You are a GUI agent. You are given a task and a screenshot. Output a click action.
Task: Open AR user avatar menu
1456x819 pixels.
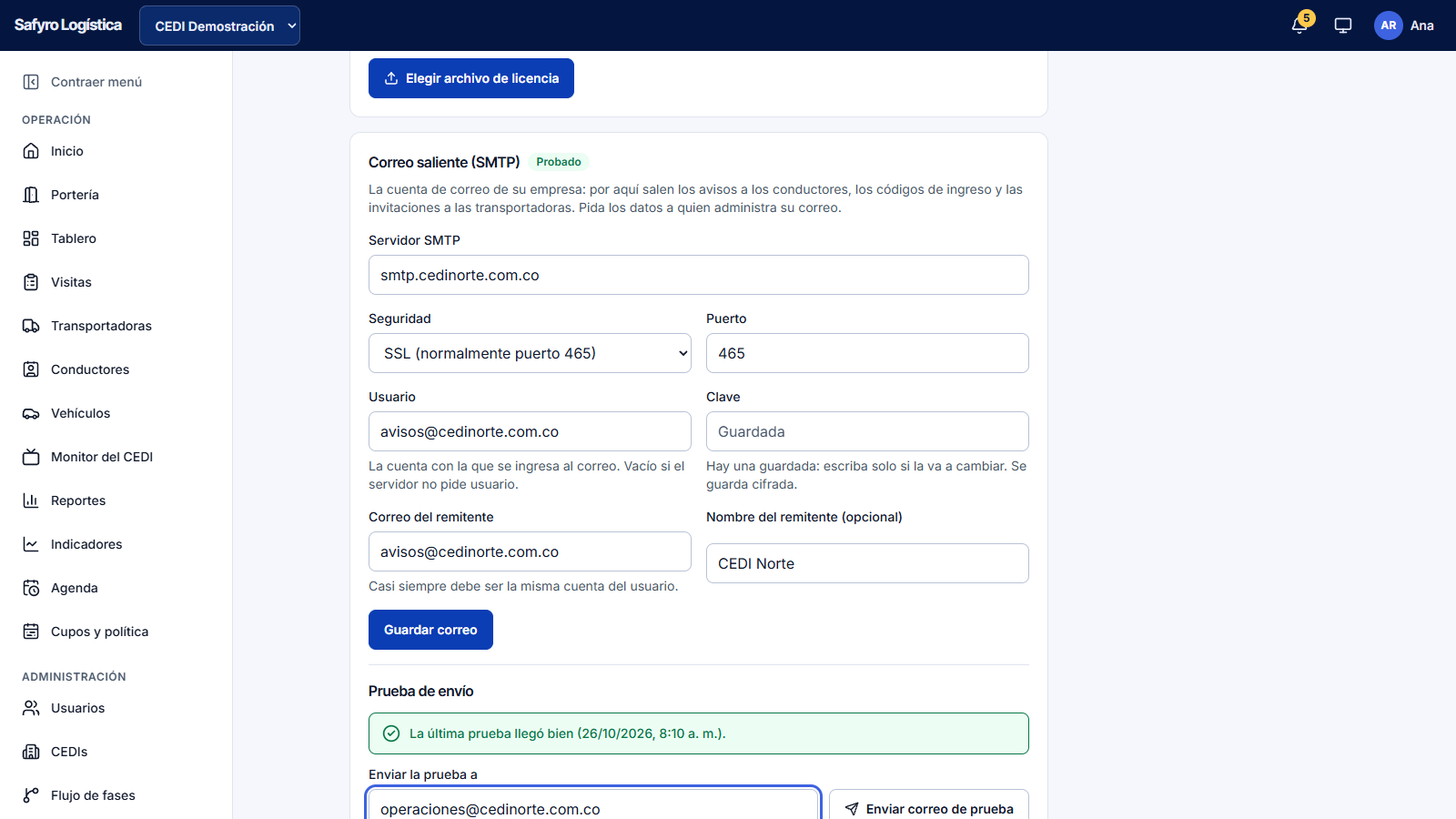coord(1388,25)
